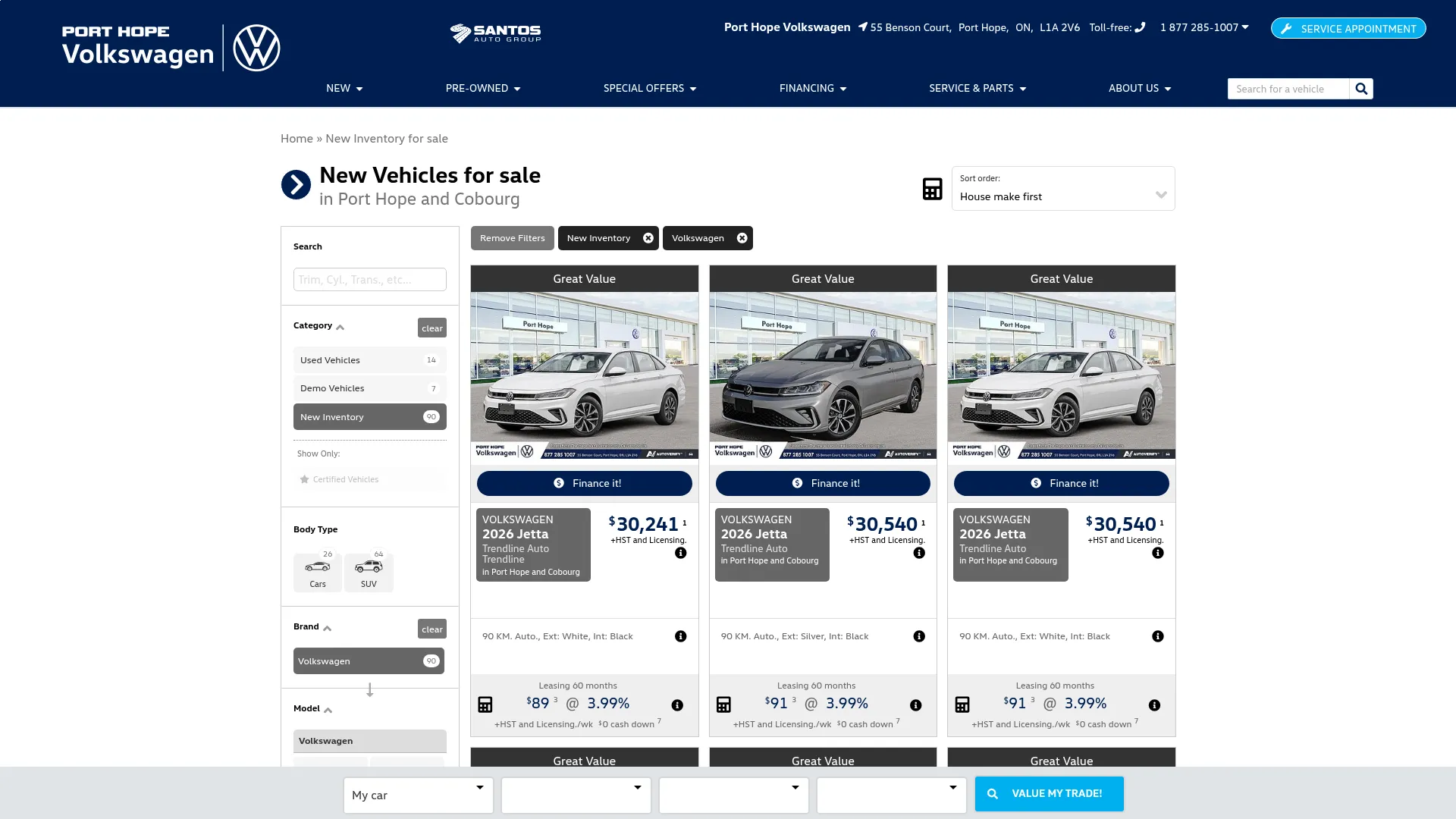Open the ABOUT US navigation menu
Screen dimensions: 1456x819
coord(1140,89)
